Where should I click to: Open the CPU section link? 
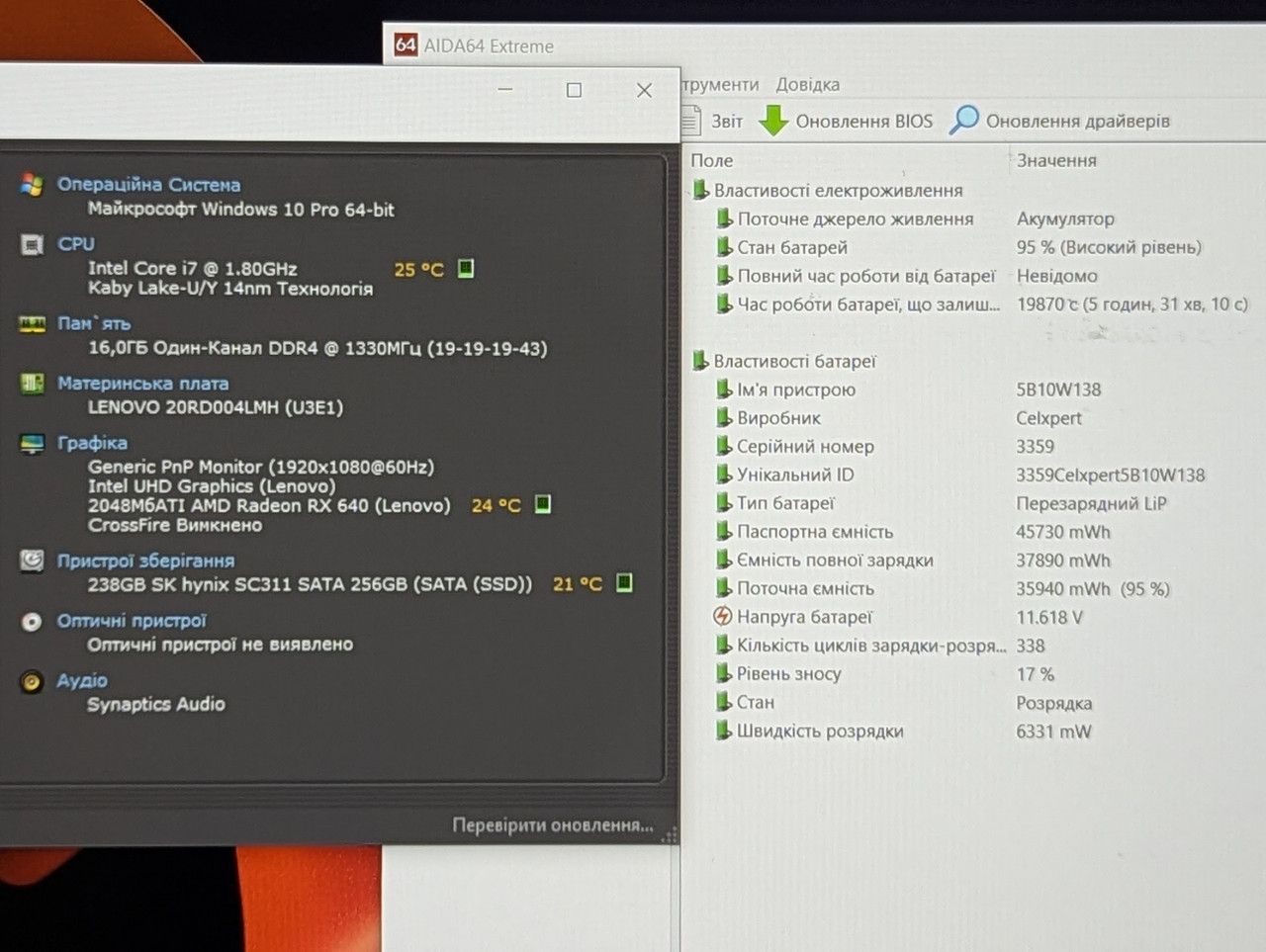76,244
